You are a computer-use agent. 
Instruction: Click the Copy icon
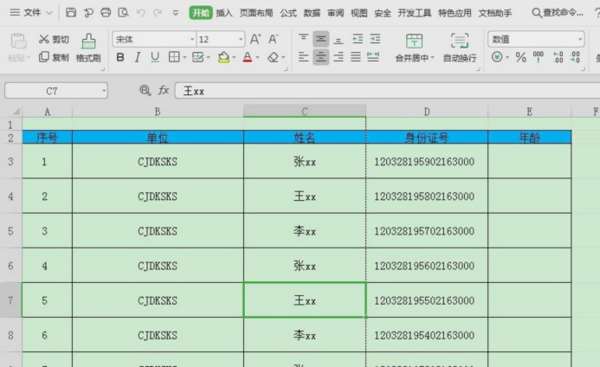tap(44, 57)
